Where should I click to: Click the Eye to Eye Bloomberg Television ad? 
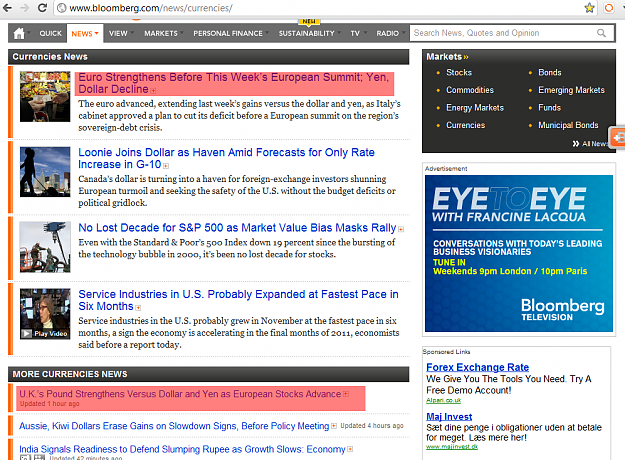click(519, 254)
